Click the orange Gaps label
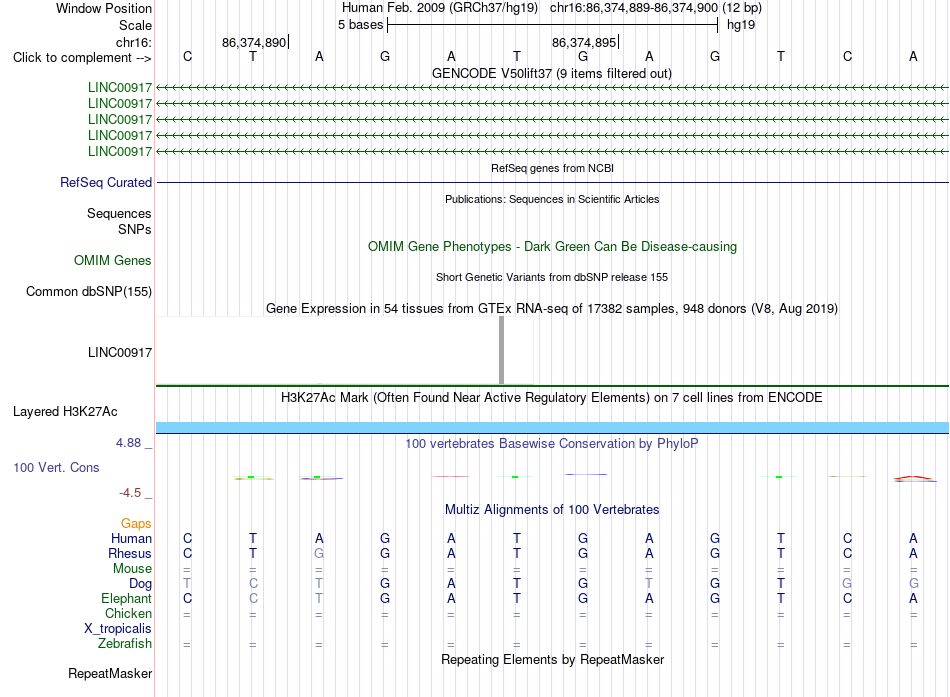 136,523
